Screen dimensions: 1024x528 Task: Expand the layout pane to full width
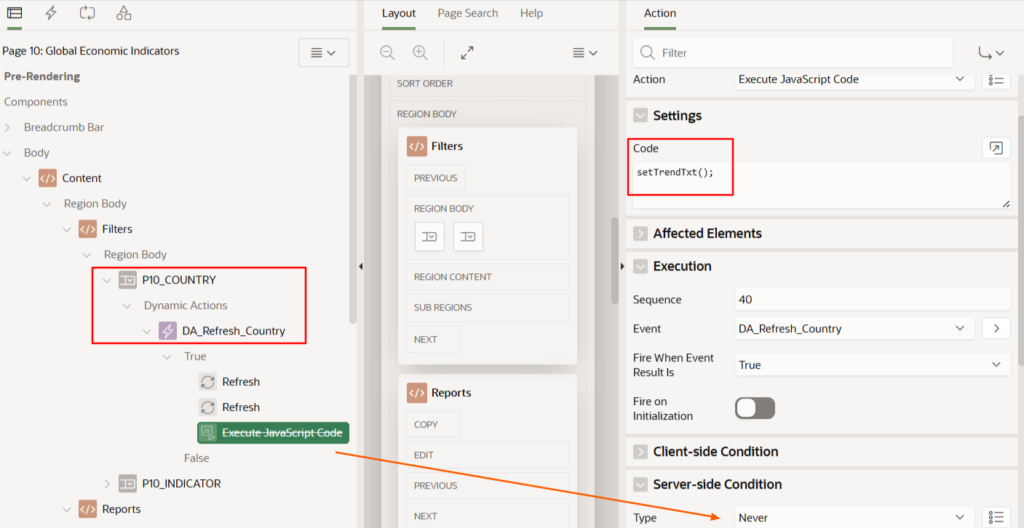467,53
